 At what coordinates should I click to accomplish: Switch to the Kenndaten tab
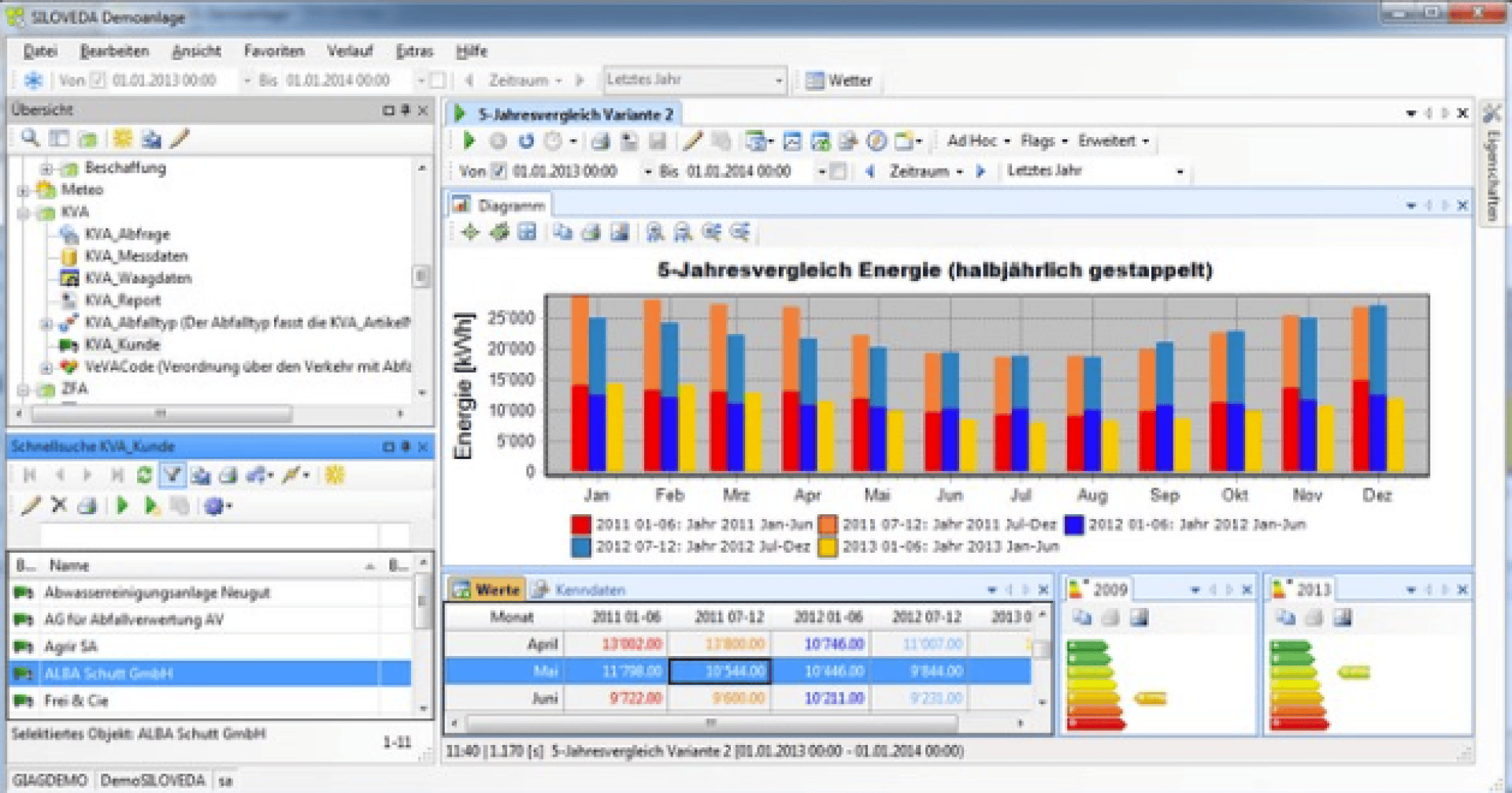[592, 589]
